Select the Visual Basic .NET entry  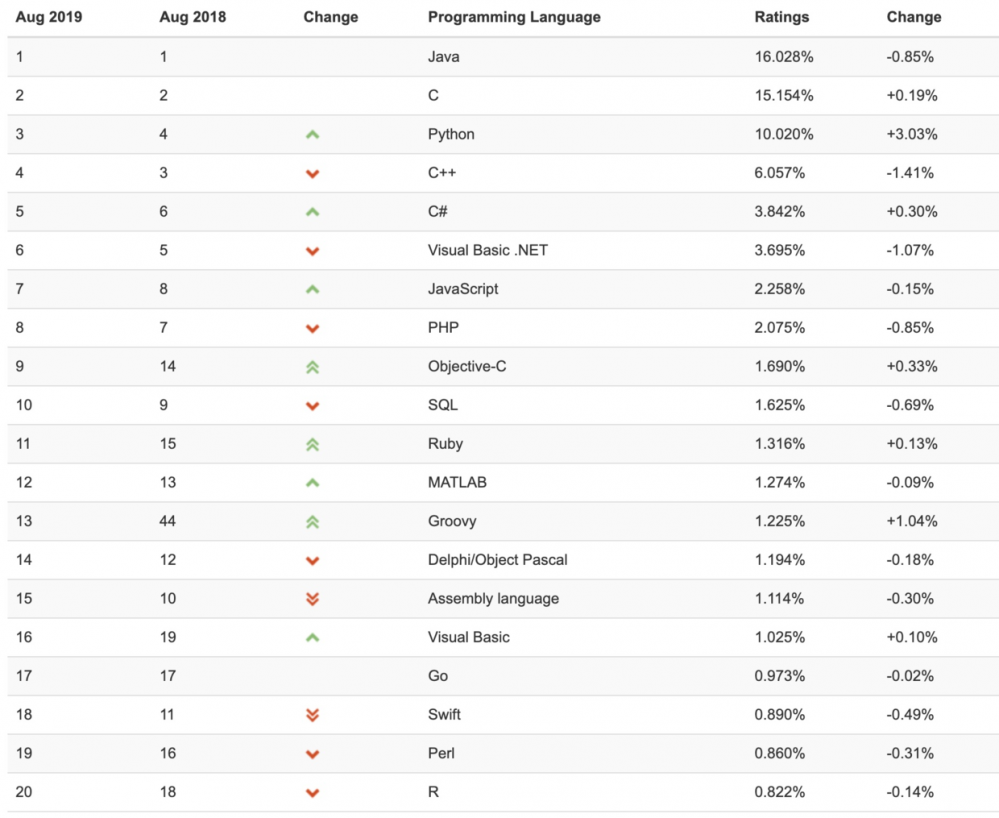click(x=488, y=250)
